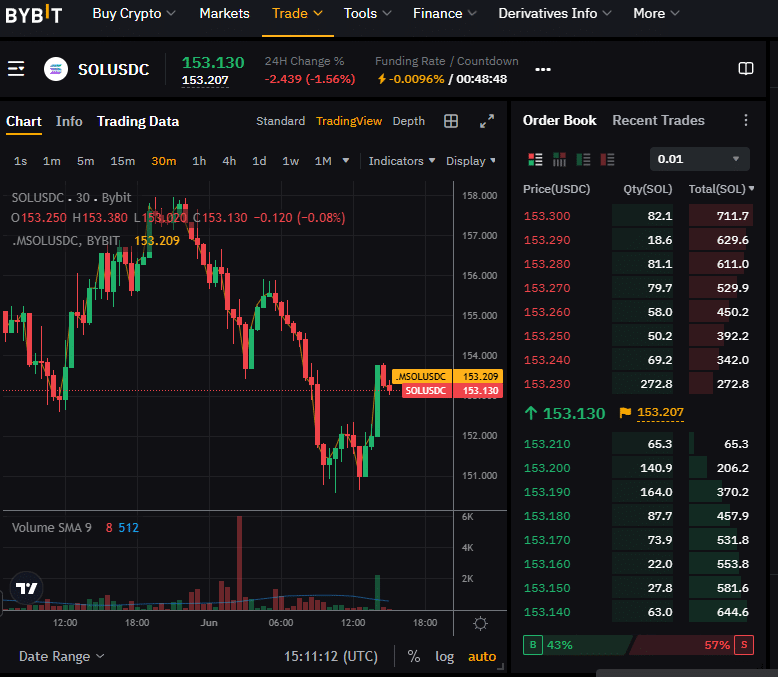Select the 4h timeframe
This screenshot has width=778, height=677.
coord(229,161)
